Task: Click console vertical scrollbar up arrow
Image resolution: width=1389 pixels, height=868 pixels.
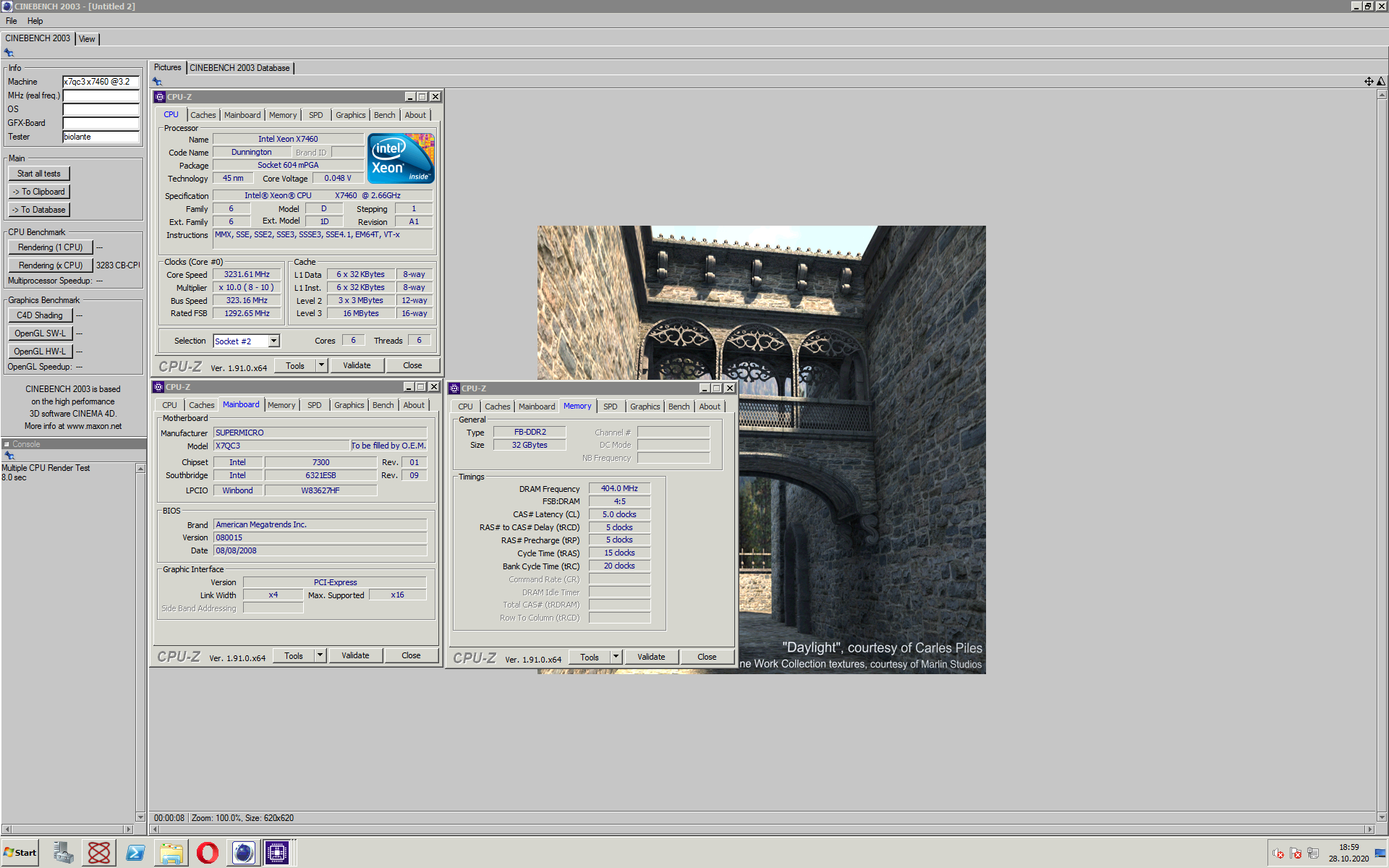Action: 140,469
